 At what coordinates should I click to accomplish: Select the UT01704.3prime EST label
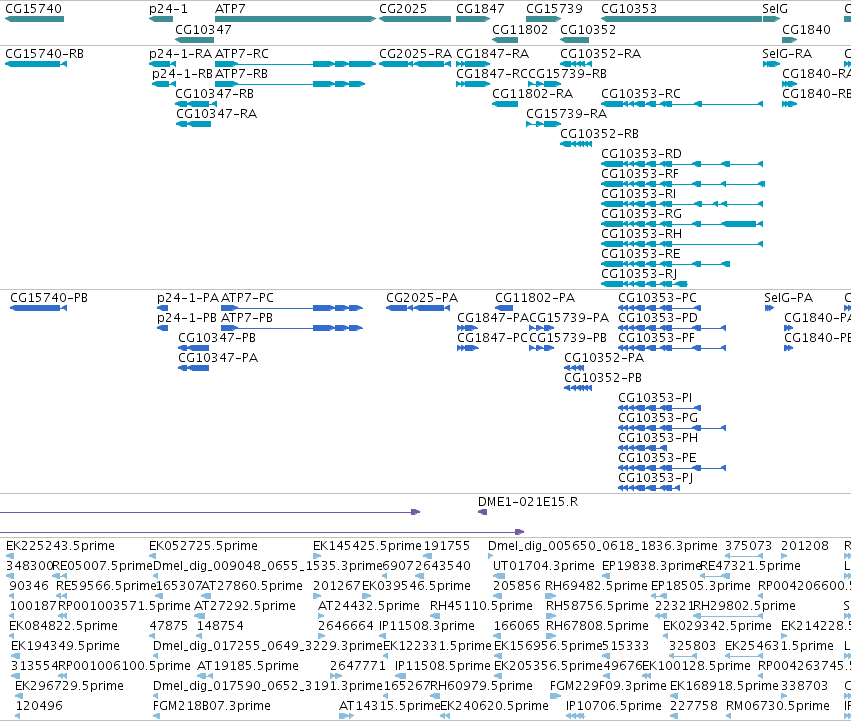543,566
